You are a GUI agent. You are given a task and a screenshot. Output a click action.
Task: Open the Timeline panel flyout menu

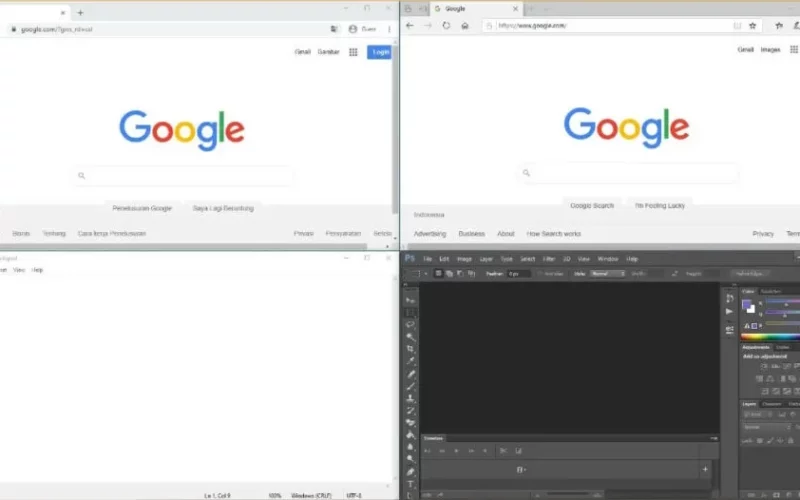click(714, 438)
